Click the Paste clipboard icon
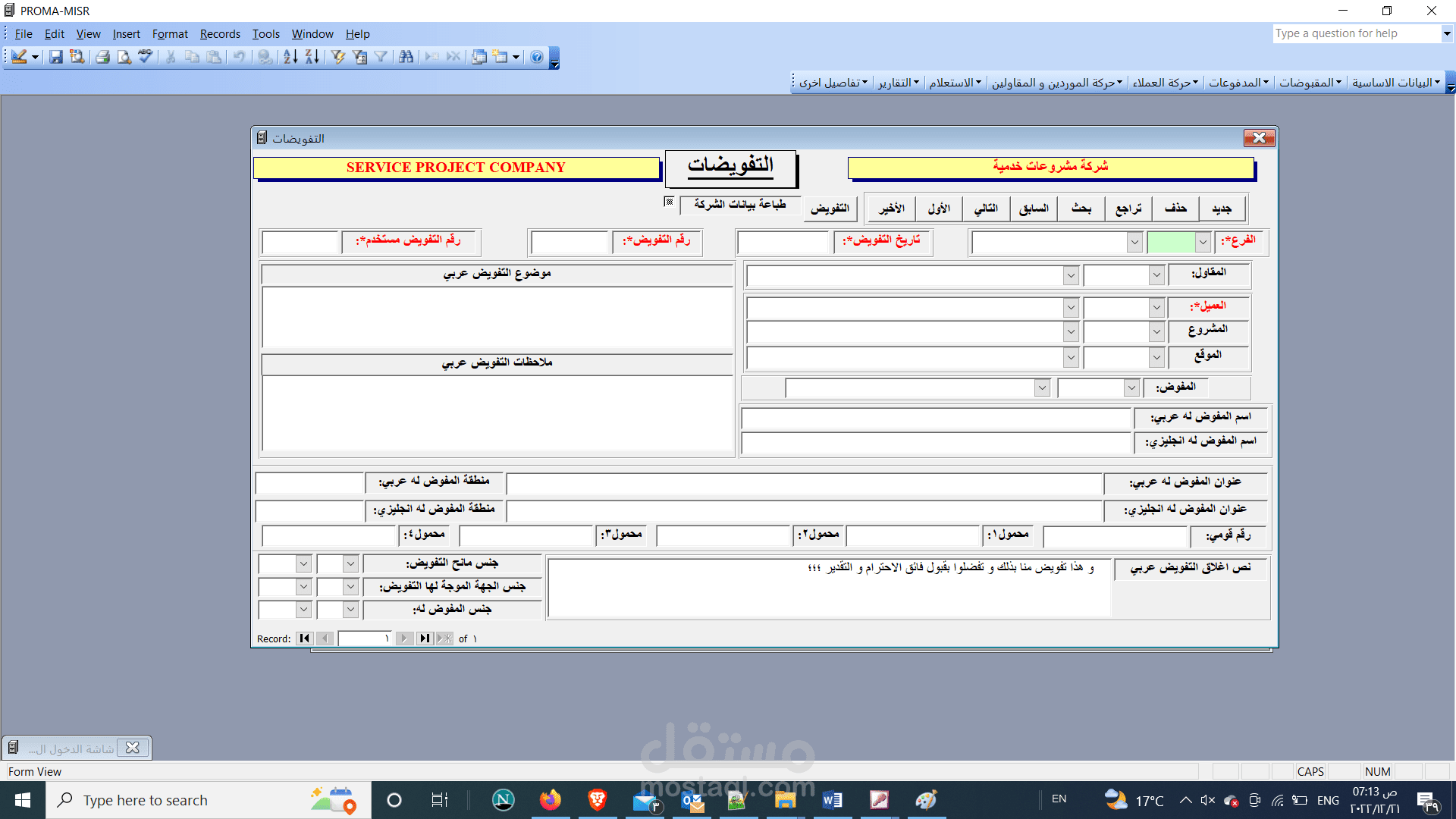Viewport: 1456px width, 819px height. (214, 57)
